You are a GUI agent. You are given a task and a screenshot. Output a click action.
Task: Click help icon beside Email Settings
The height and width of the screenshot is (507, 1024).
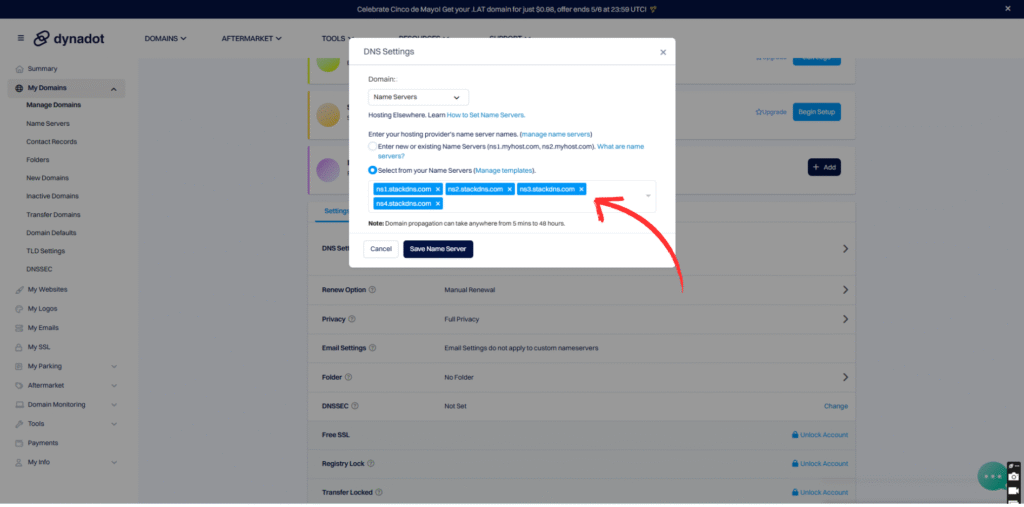pyautogui.click(x=372, y=348)
